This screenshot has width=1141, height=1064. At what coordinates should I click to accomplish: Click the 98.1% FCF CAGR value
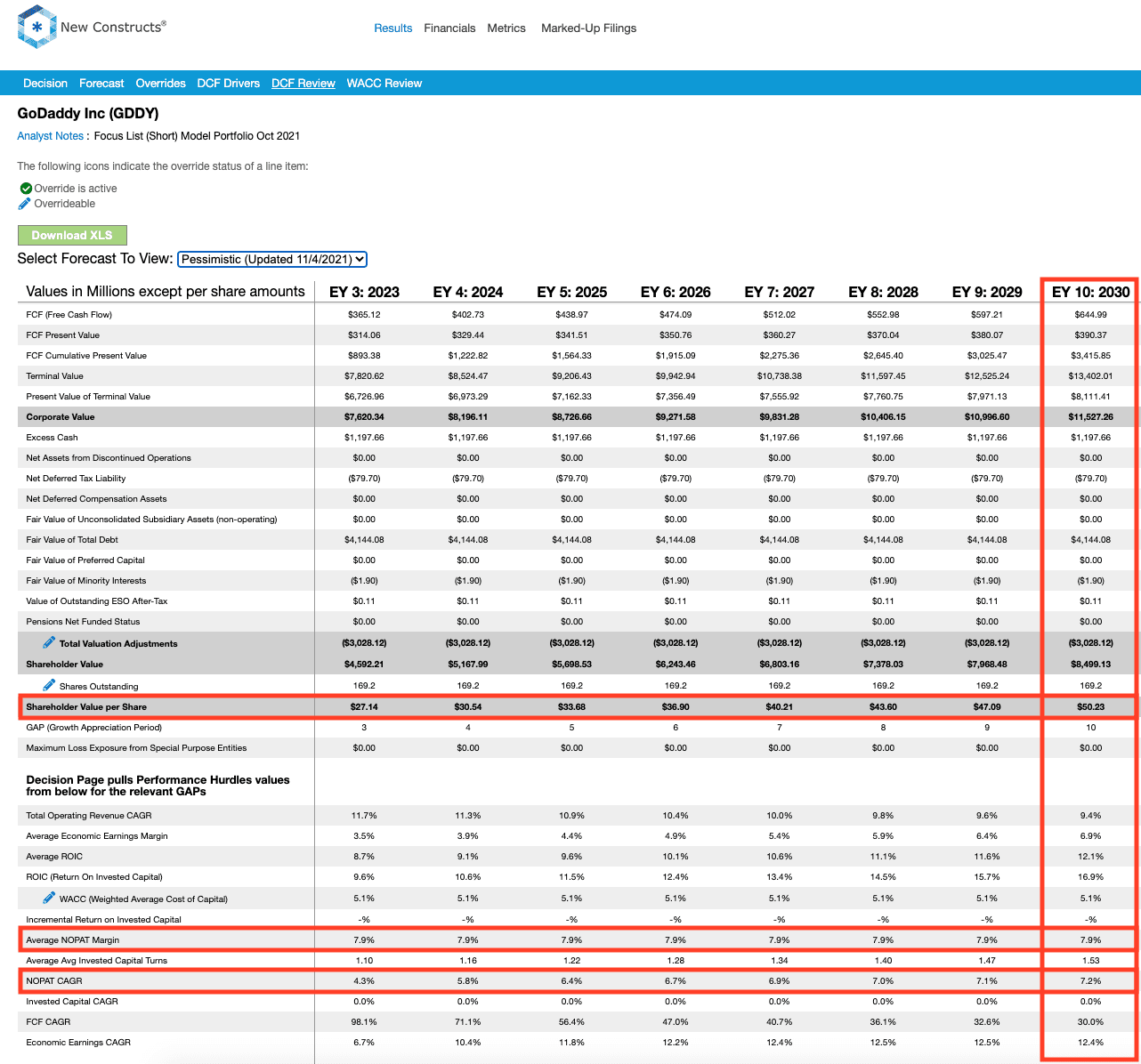[x=364, y=1022]
